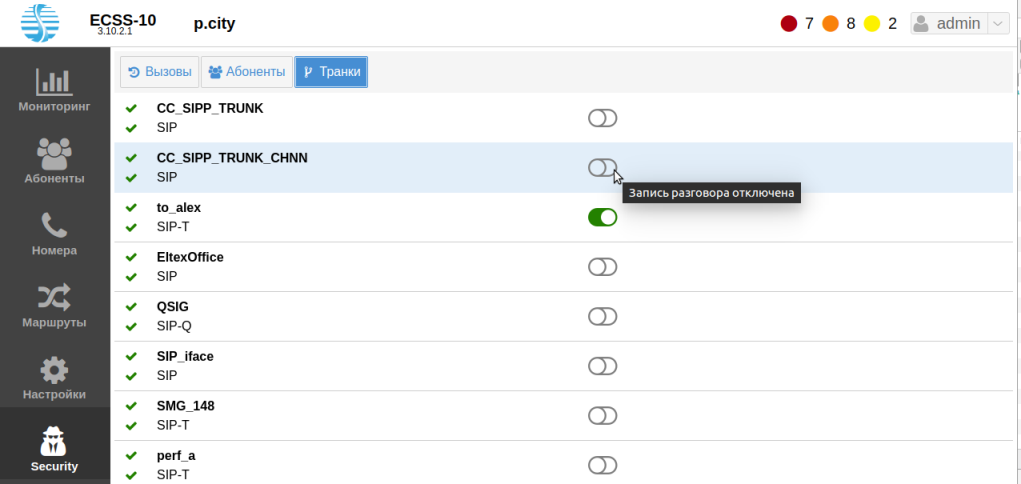
Task: Click the red alarm indicator
Action: point(788,23)
